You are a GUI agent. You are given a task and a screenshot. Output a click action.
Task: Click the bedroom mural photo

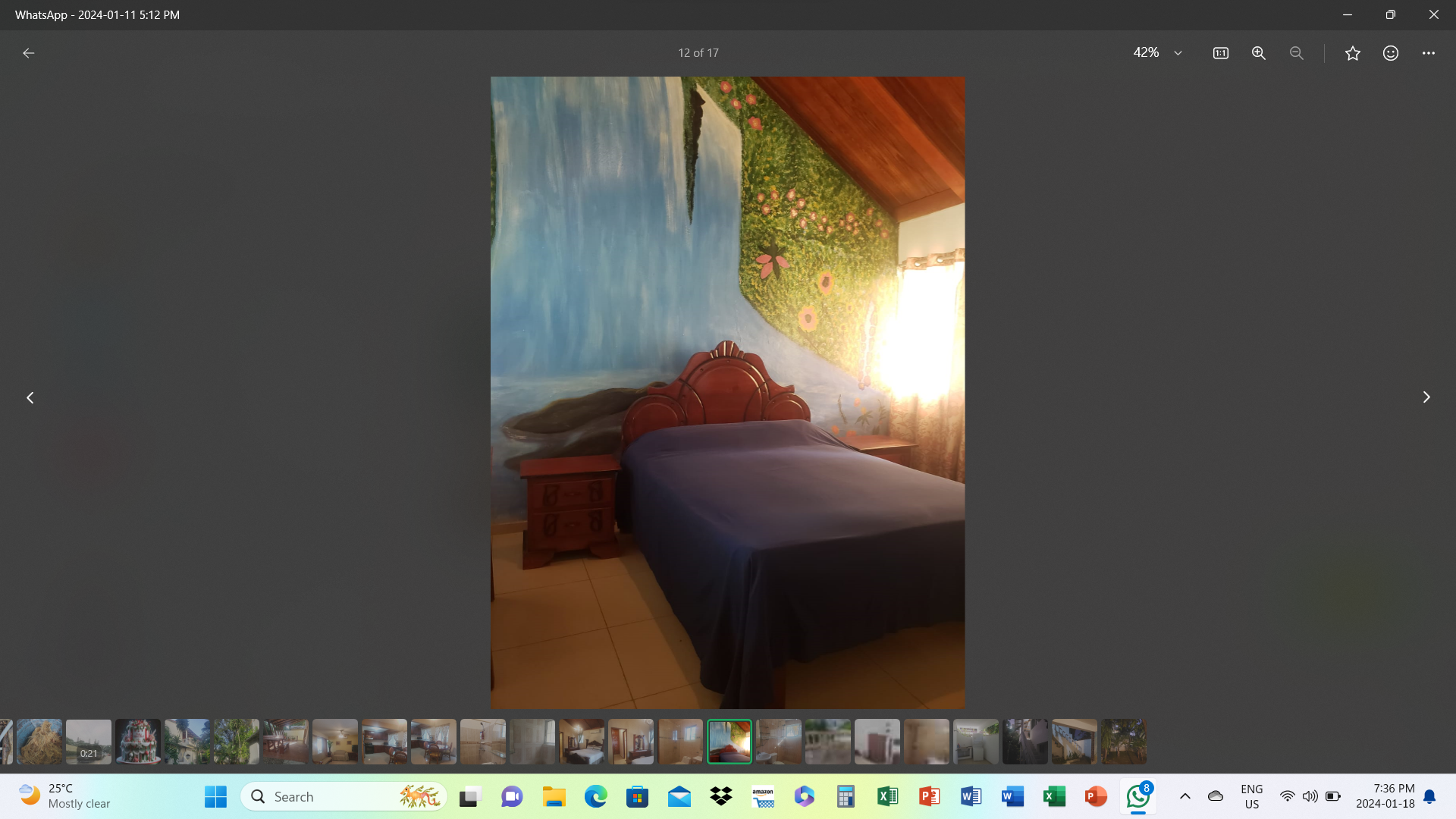point(728,393)
